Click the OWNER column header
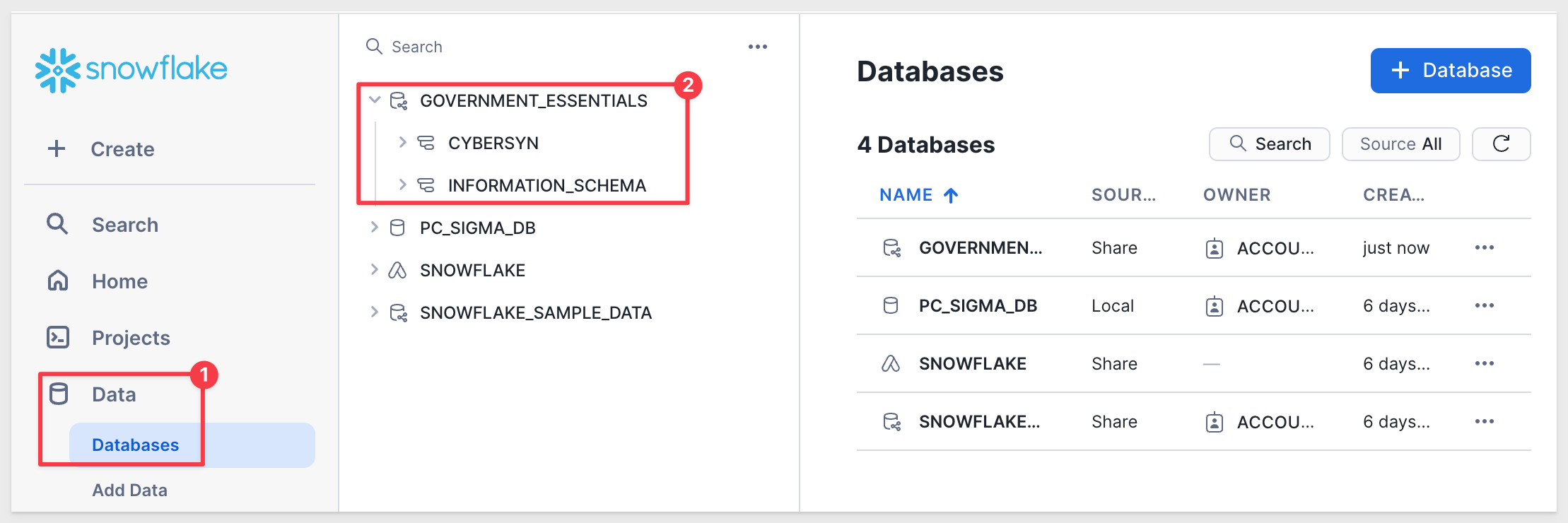Viewport: 1568px width, 523px height. pos(1237,195)
